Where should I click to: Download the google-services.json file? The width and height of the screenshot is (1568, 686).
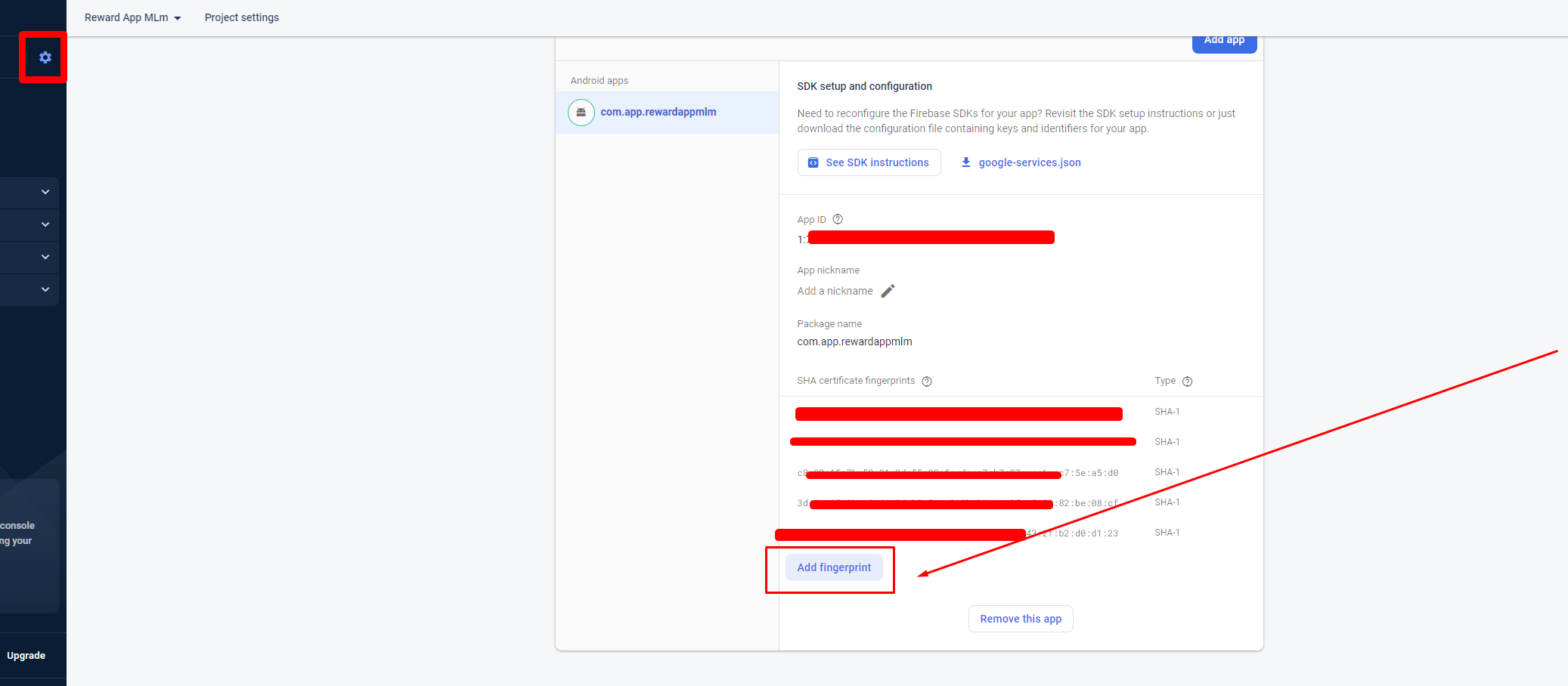tap(1021, 162)
